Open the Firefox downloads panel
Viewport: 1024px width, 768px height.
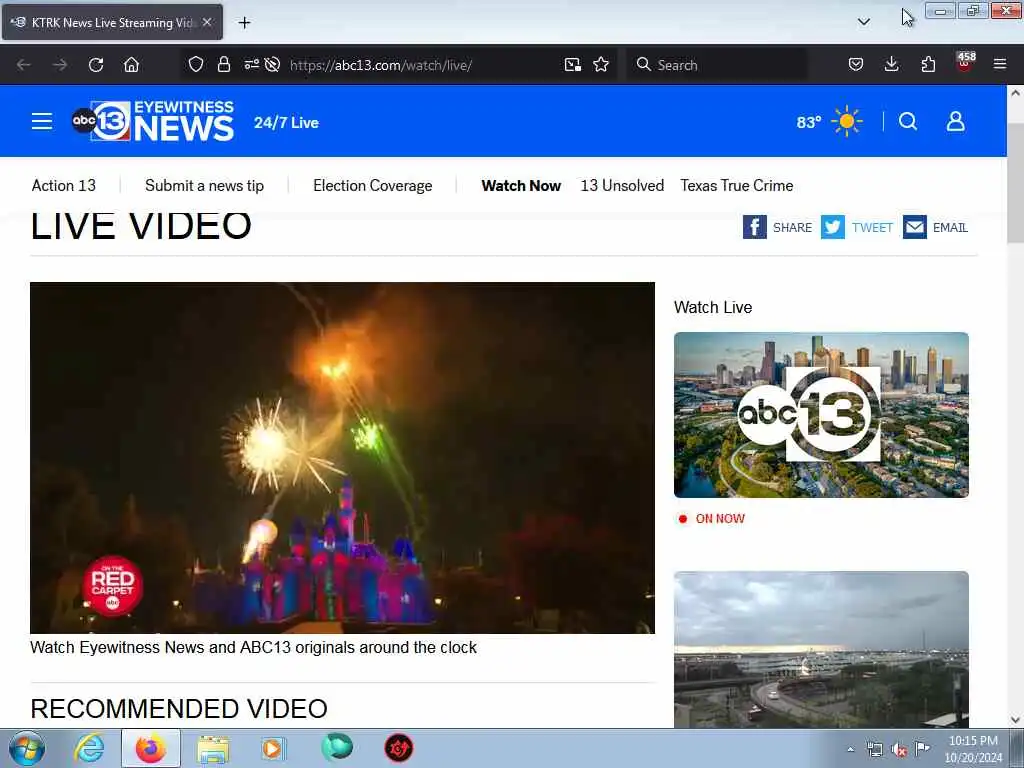891,65
